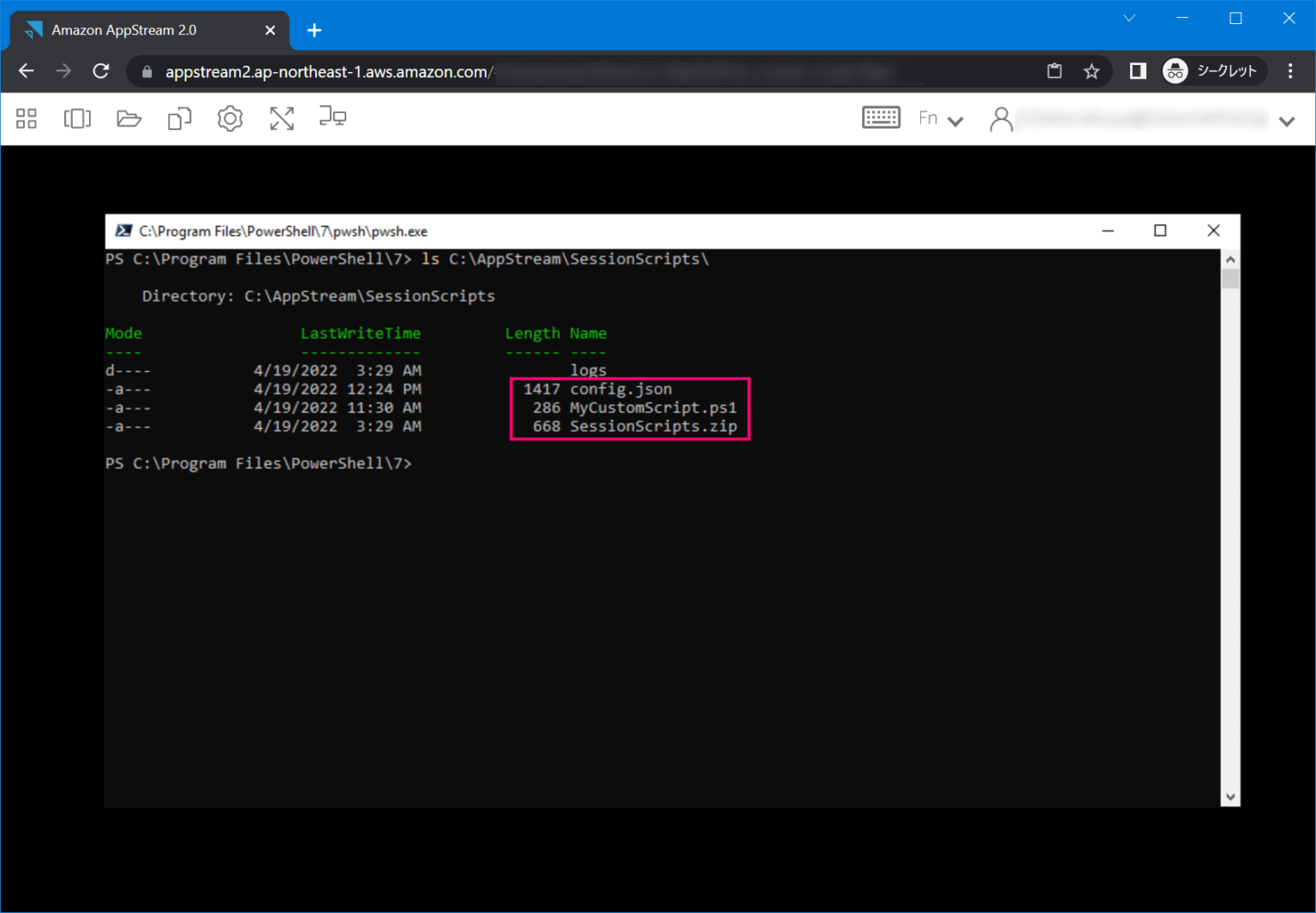1316x913 pixels.
Task: Close the pwsh.exe window
Action: [x=1213, y=230]
